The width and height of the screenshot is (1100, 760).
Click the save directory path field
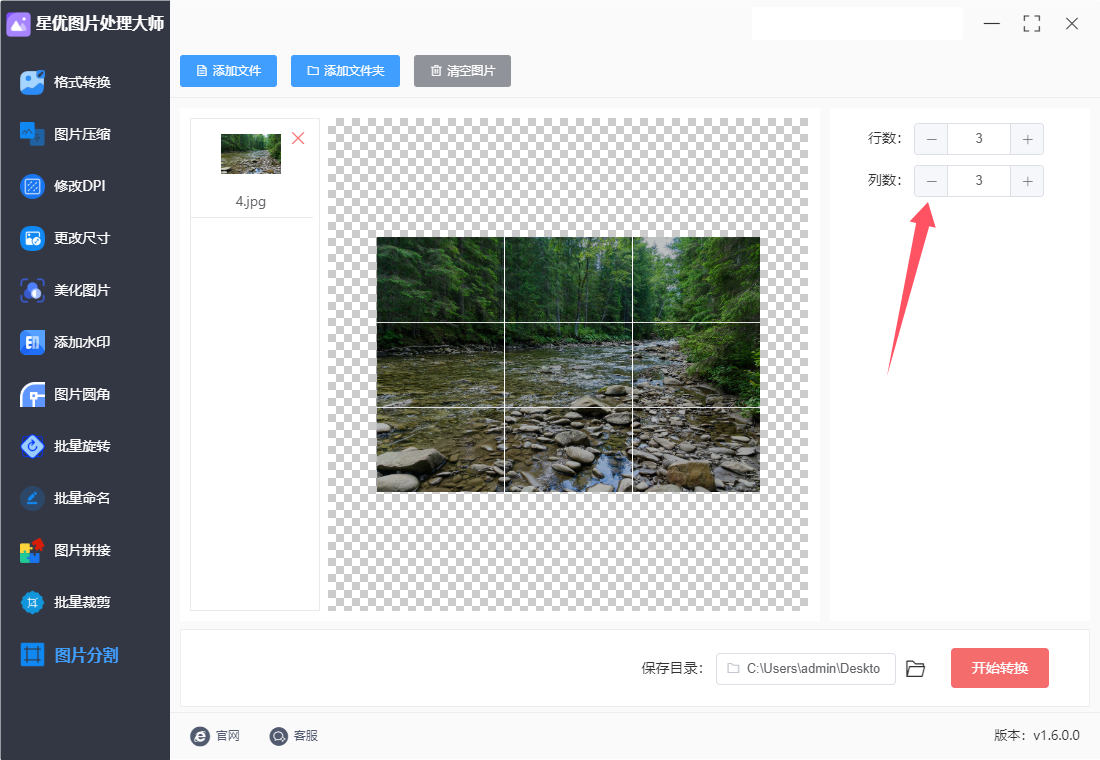point(805,669)
